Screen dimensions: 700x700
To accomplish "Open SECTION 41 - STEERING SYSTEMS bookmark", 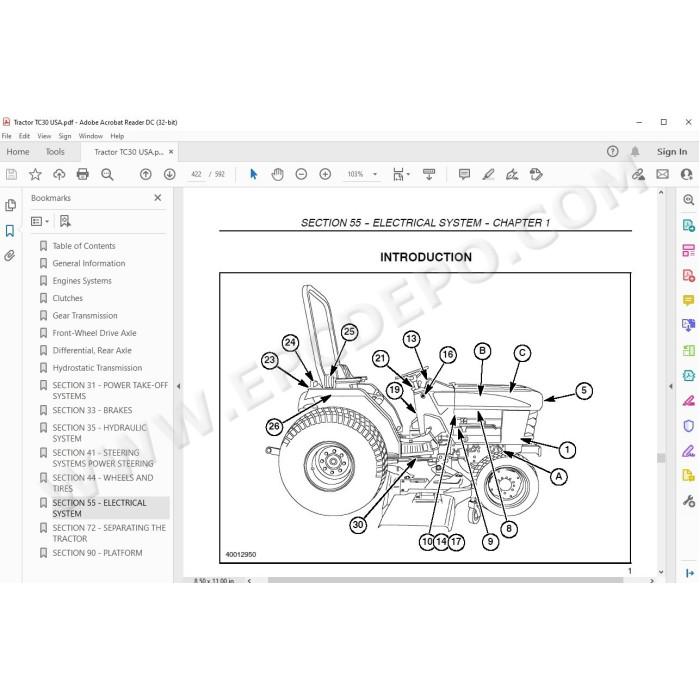I will 103,458.
